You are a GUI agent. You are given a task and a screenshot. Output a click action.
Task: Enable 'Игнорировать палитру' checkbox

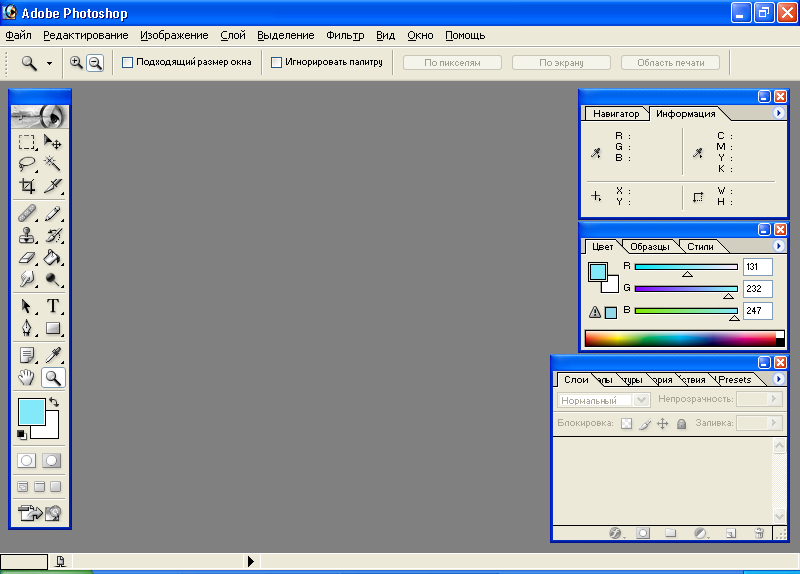pos(276,62)
